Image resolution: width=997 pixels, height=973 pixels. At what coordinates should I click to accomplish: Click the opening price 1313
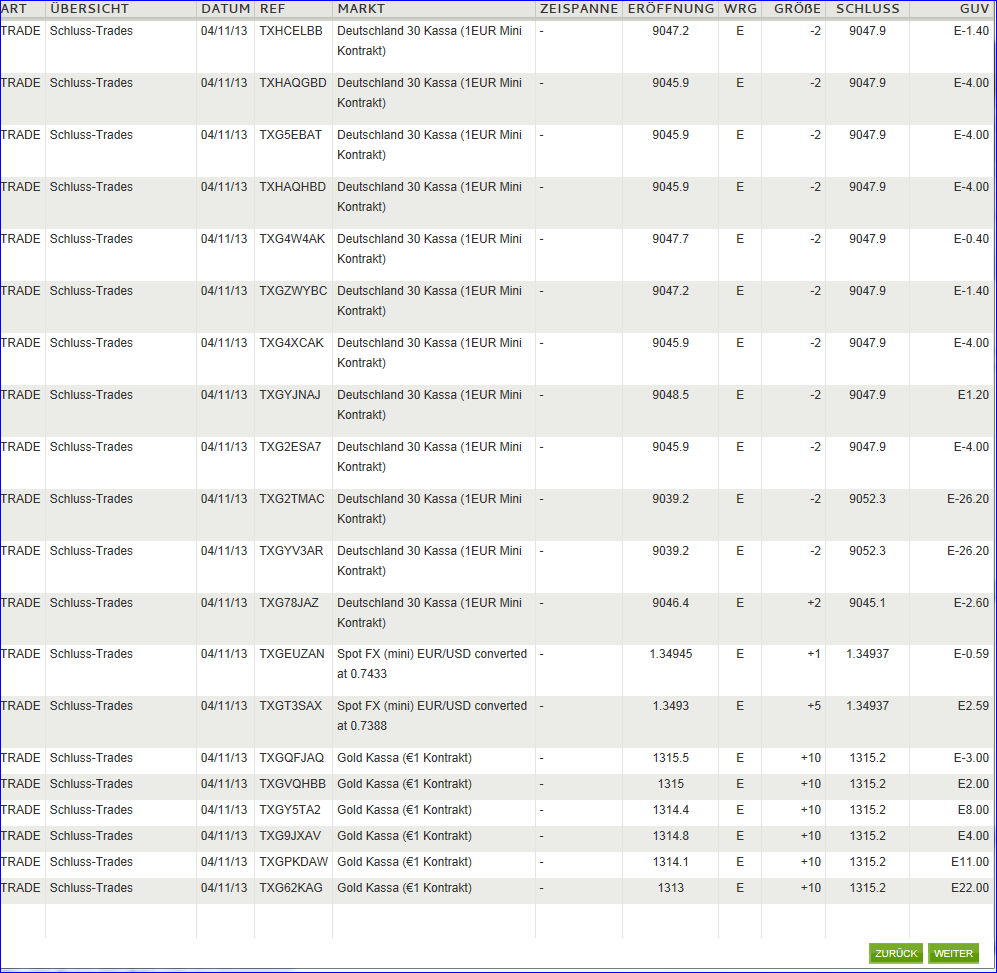(x=670, y=888)
